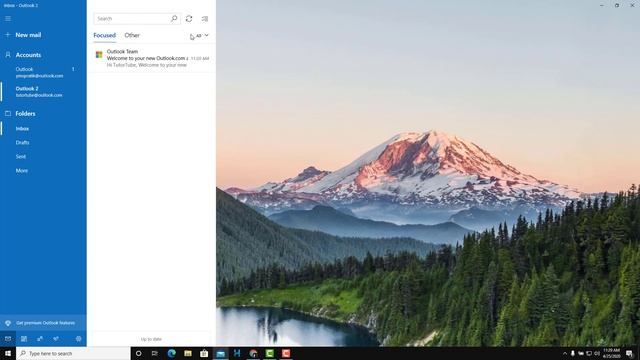Open Mail settings gear

click(x=78, y=339)
